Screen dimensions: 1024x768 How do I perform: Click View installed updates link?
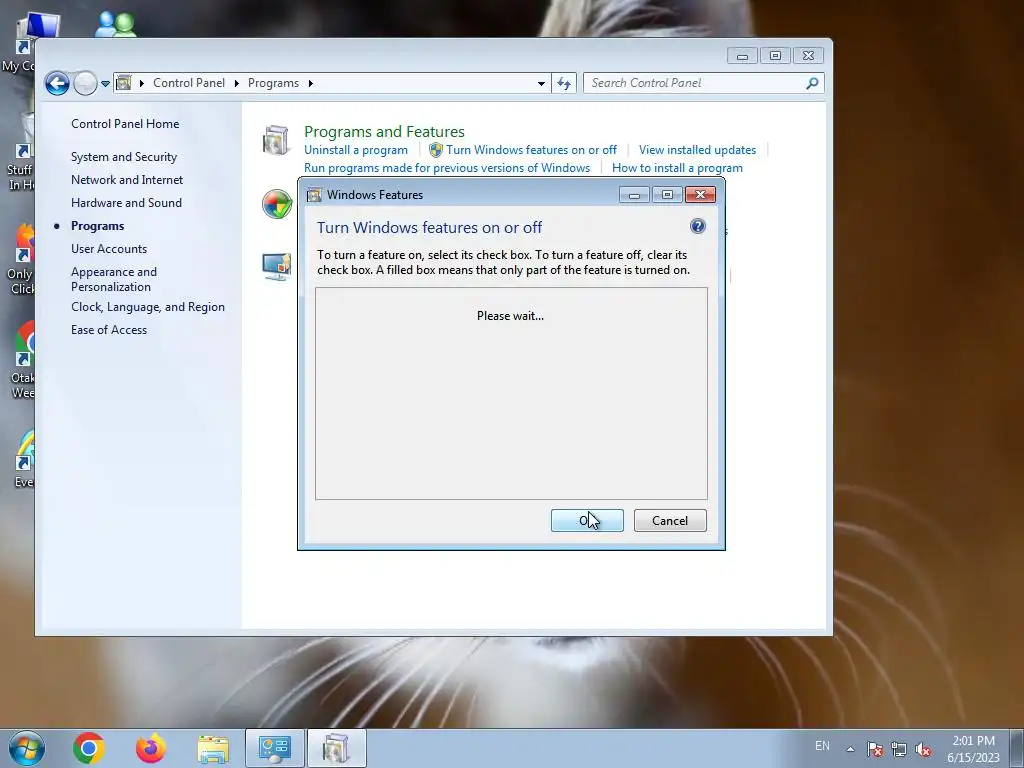point(697,150)
